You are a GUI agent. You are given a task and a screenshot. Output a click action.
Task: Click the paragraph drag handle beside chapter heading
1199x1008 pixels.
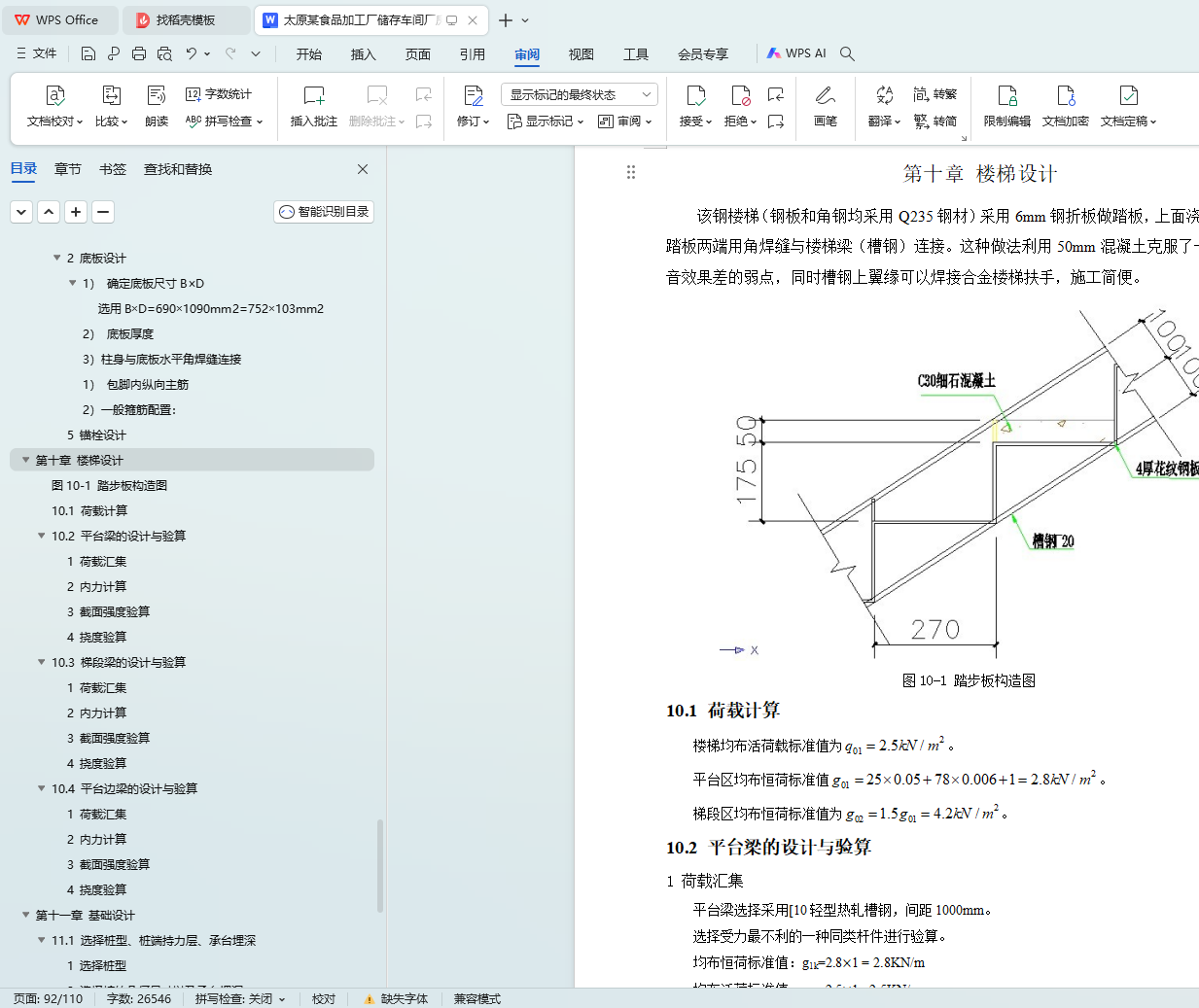(x=631, y=172)
